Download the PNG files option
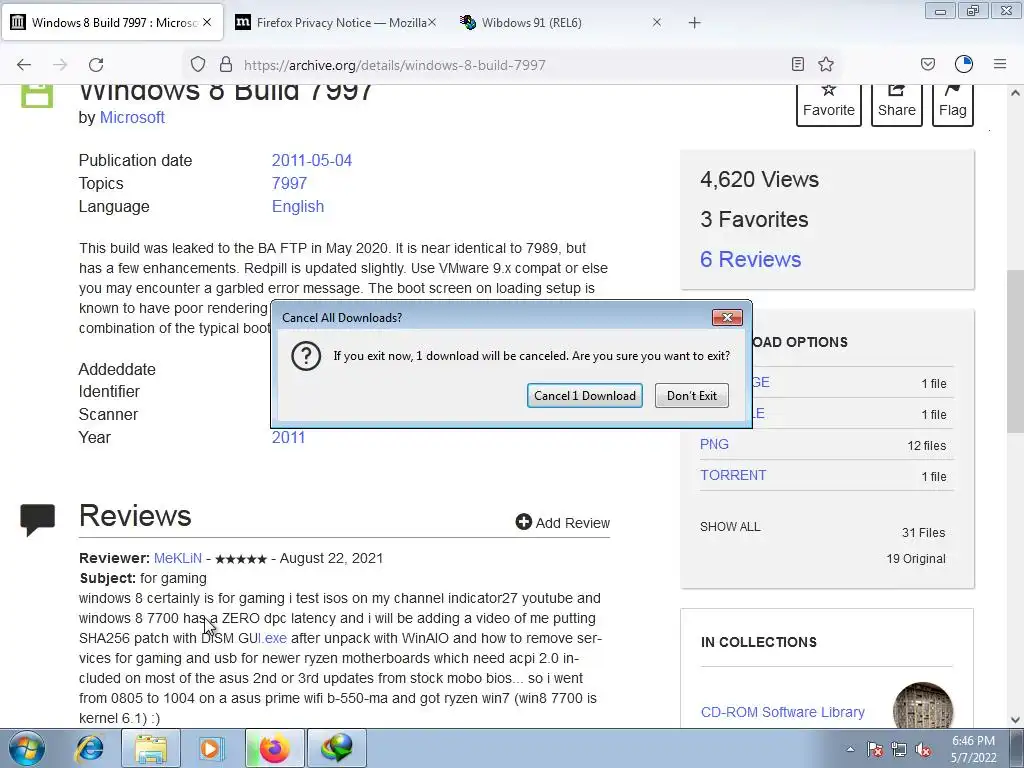 pyautogui.click(x=714, y=444)
